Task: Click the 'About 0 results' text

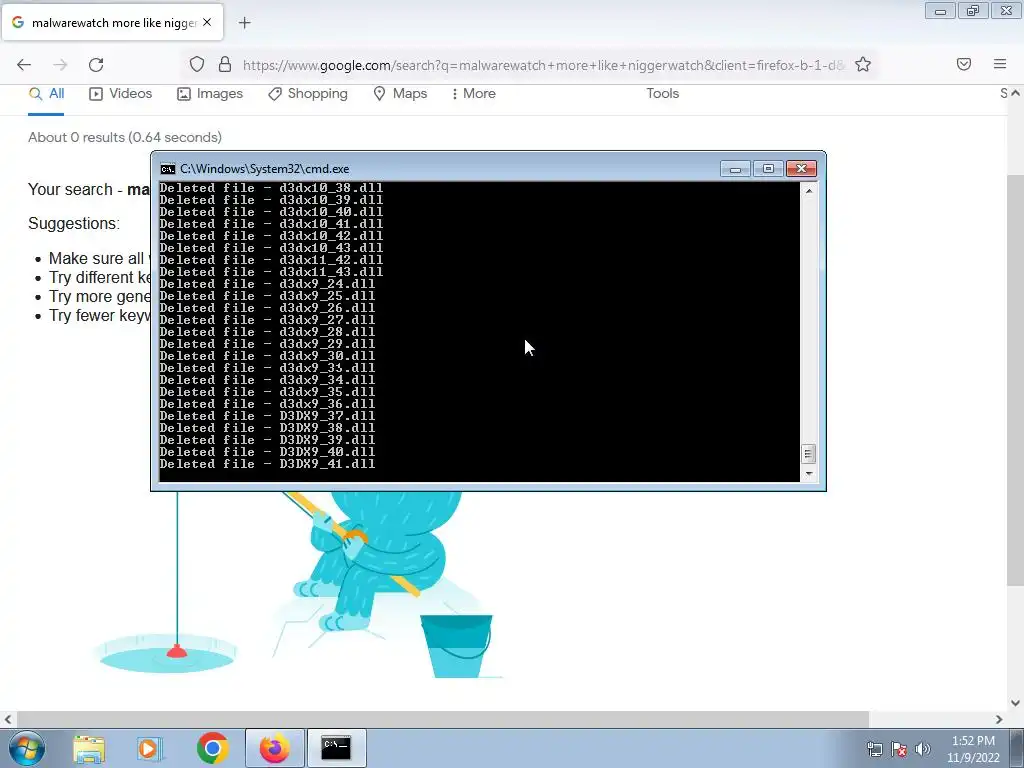Action: [125, 137]
